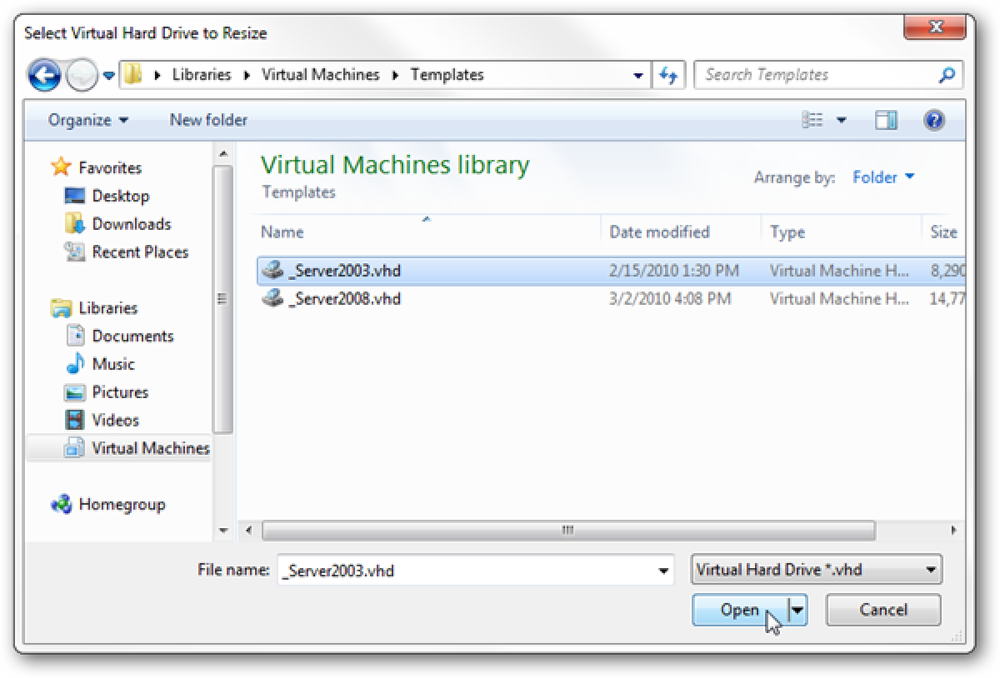Click the greyed forward navigation arrow
This screenshot has height=678, width=1000.
coord(82,75)
